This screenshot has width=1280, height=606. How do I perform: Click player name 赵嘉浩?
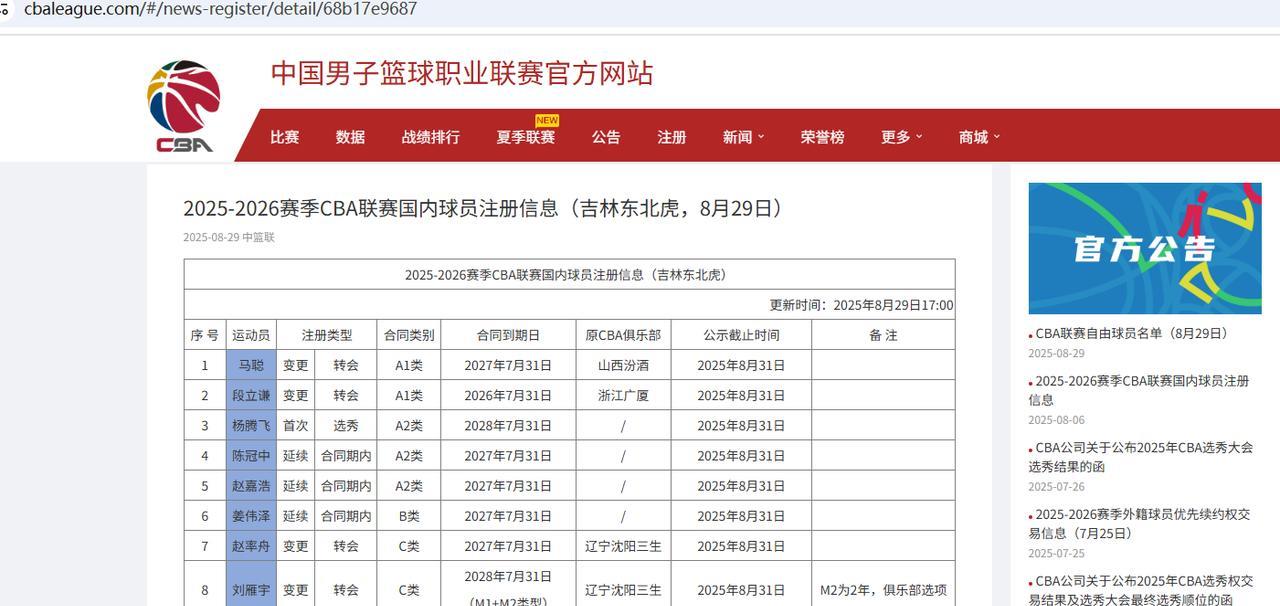pyautogui.click(x=251, y=486)
